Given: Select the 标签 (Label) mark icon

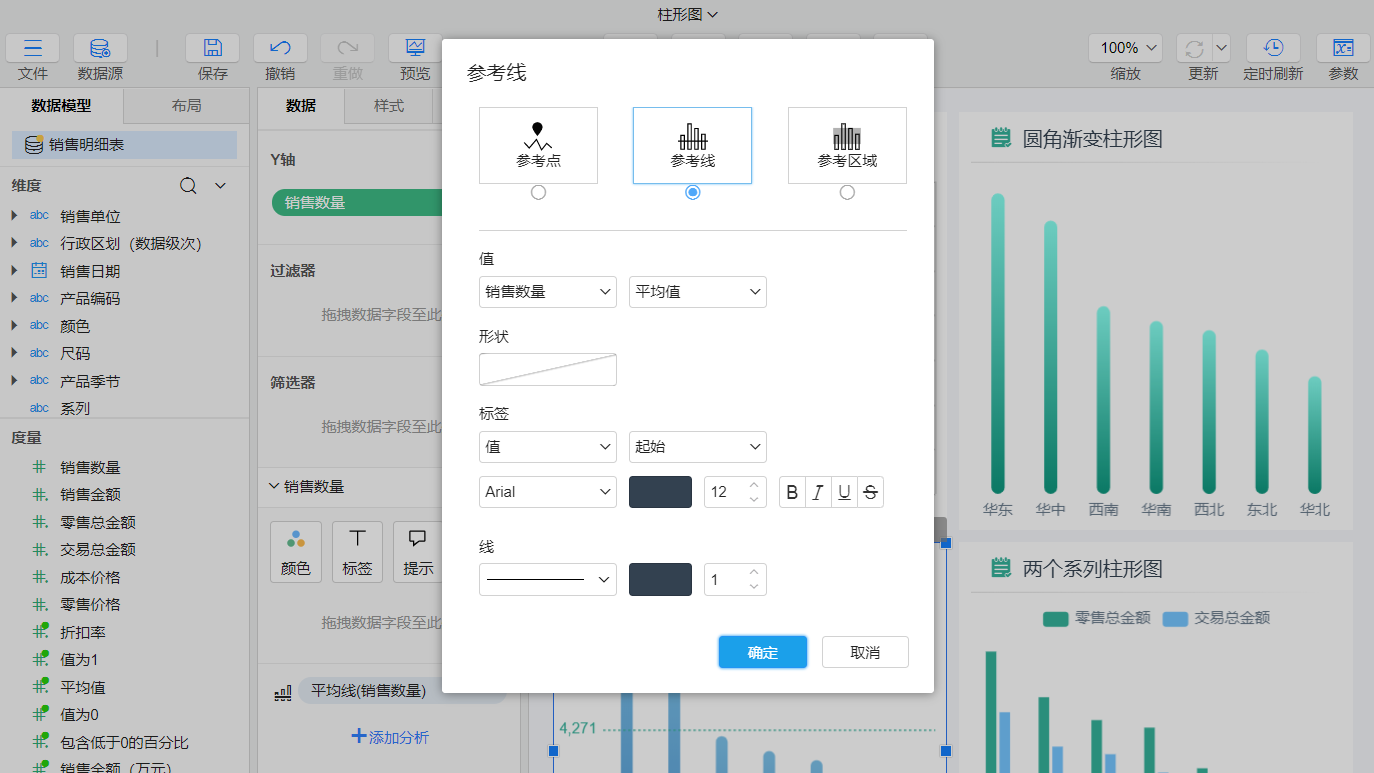Looking at the screenshot, I should click(357, 551).
